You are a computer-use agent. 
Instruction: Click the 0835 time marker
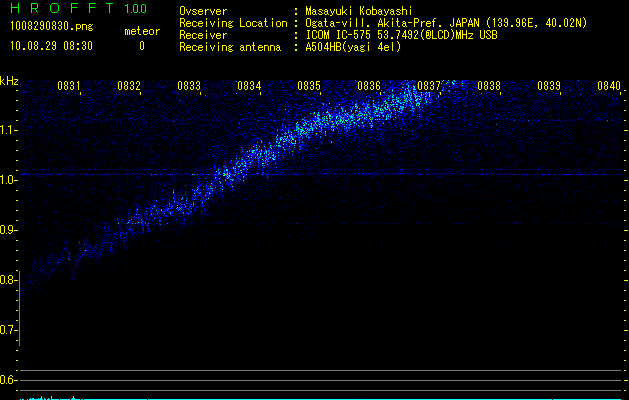(x=309, y=86)
